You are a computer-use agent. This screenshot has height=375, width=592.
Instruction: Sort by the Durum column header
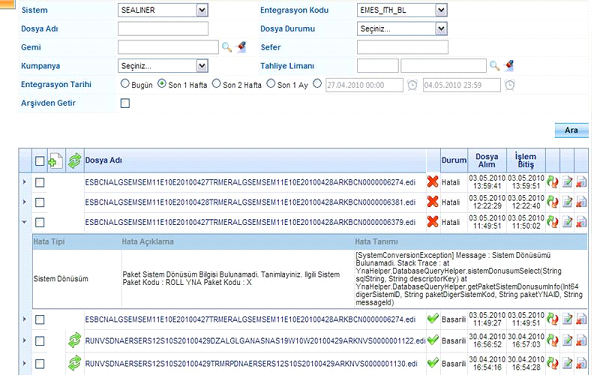tap(454, 160)
